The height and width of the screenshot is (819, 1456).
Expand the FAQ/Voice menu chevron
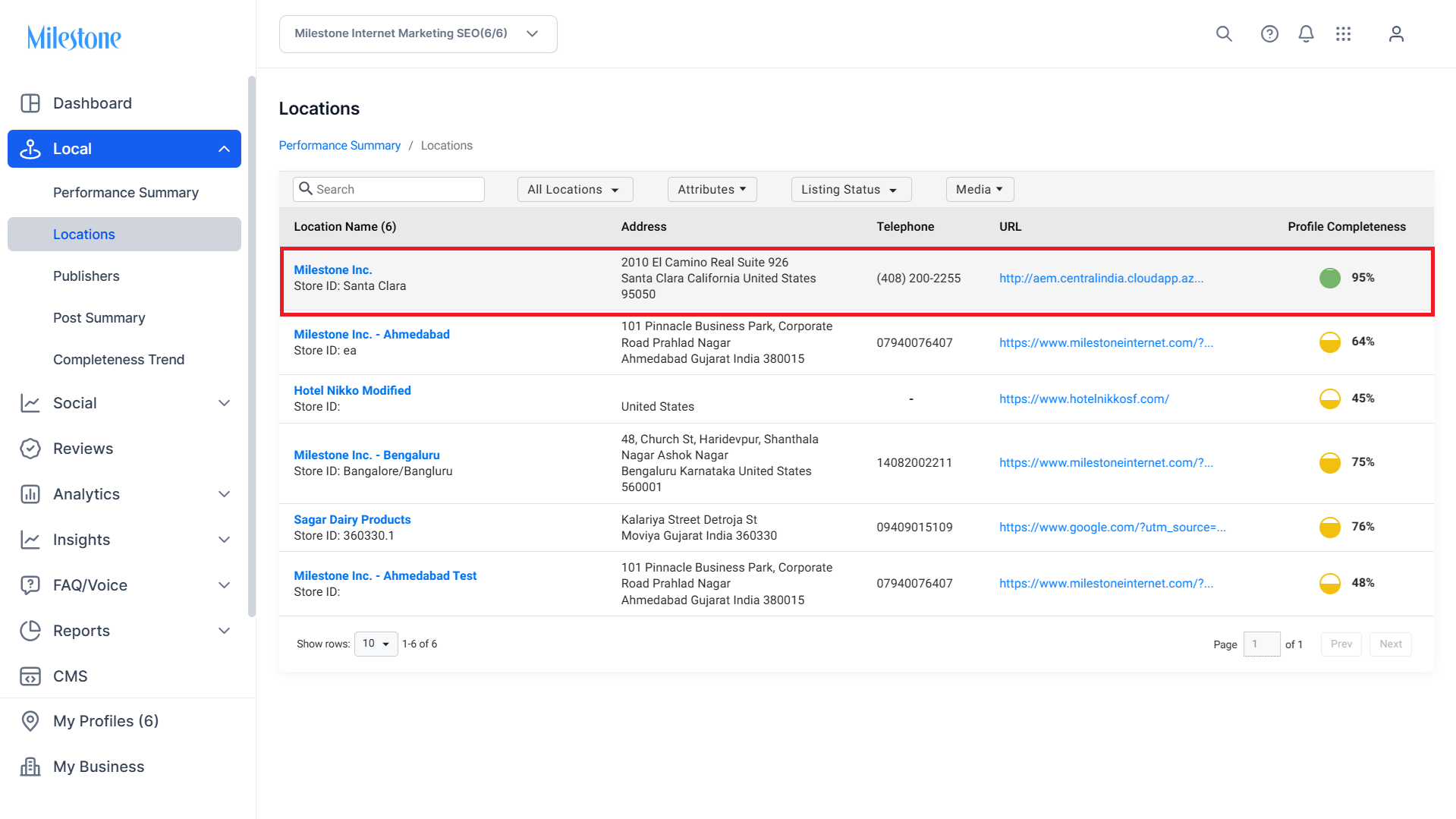pyautogui.click(x=224, y=585)
